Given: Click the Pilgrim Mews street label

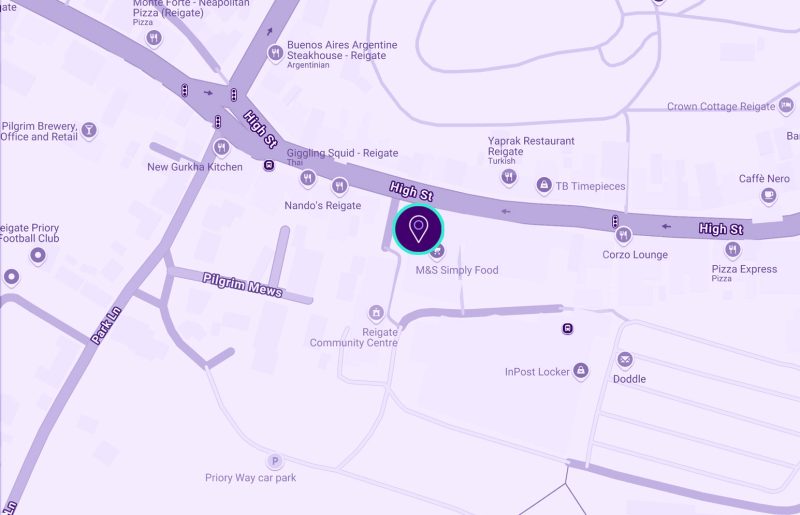Looking at the screenshot, I should click(x=242, y=285).
